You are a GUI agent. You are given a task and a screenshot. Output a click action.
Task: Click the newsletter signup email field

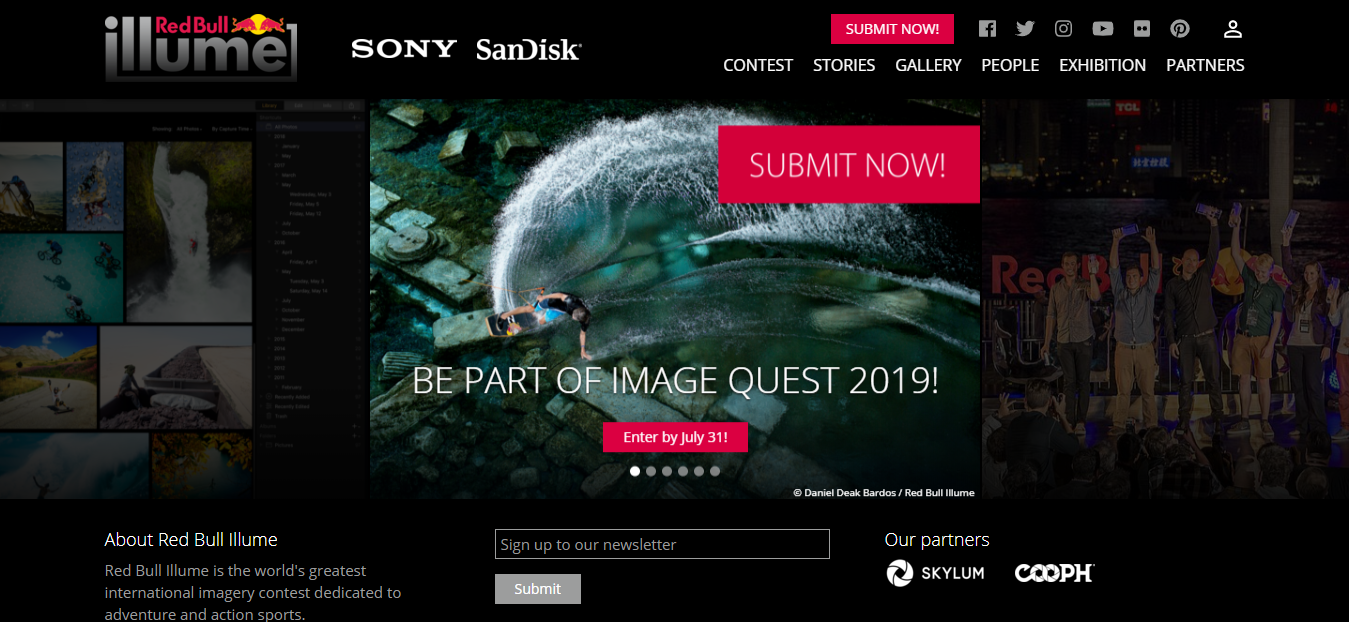point(662,544)
